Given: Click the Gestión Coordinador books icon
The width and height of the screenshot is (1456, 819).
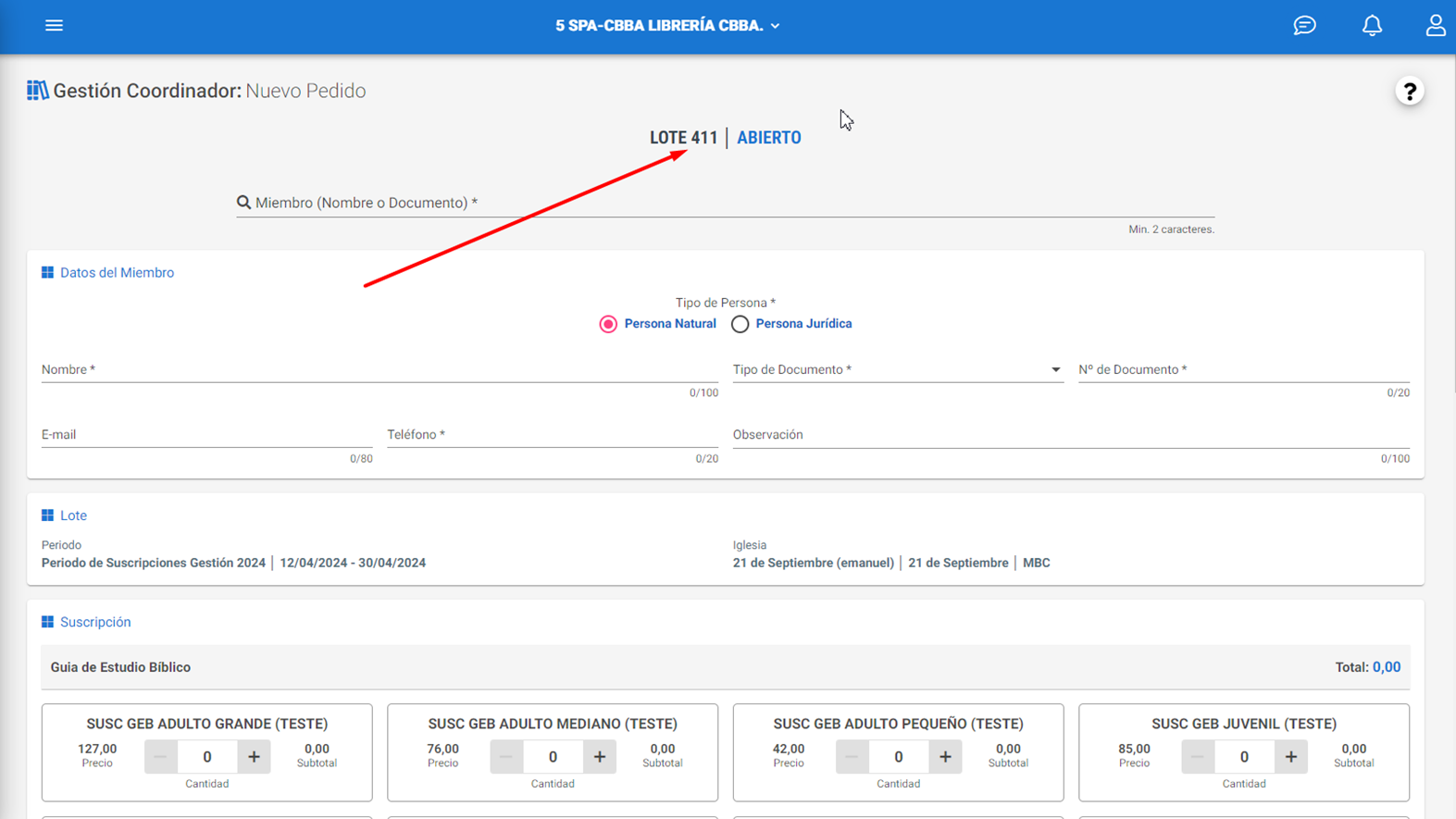Looking at the screenshot, I should point(37,91).
